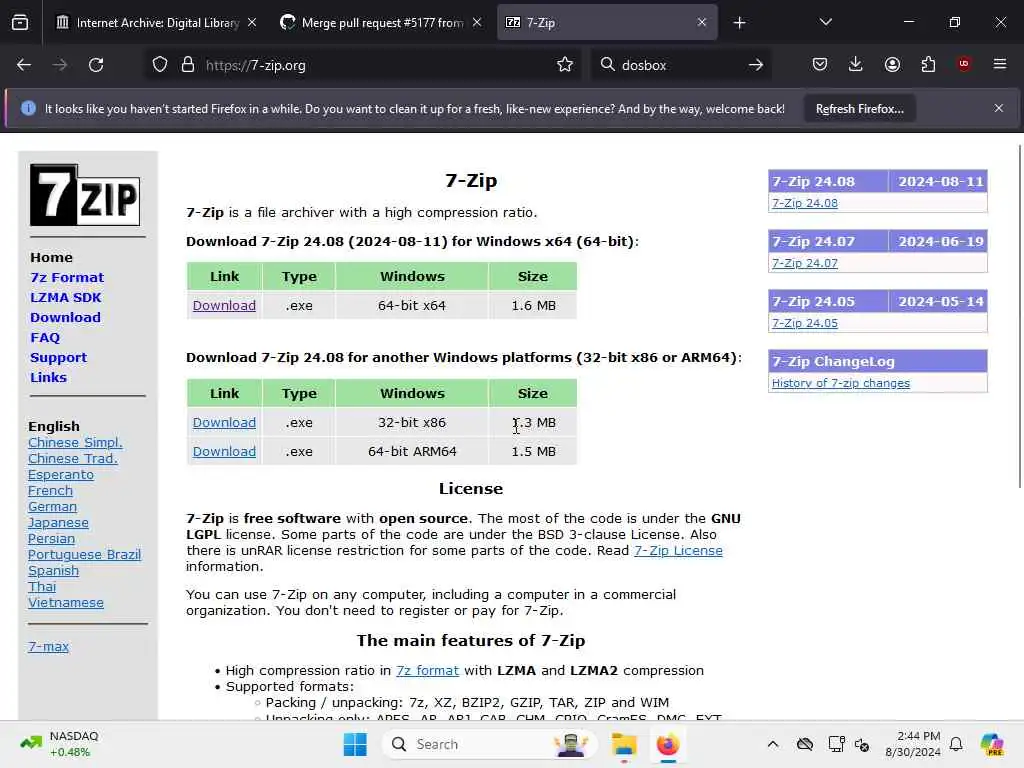Switch language to Chinese Simpl.
1024x768 pixels.
(75, 443)
